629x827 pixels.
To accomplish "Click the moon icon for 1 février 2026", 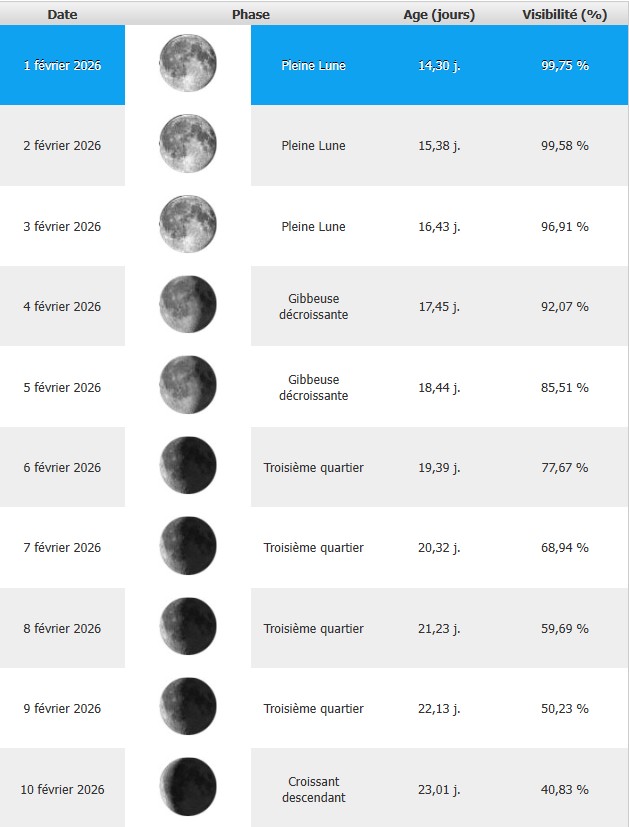I will [x=188, y=63].
